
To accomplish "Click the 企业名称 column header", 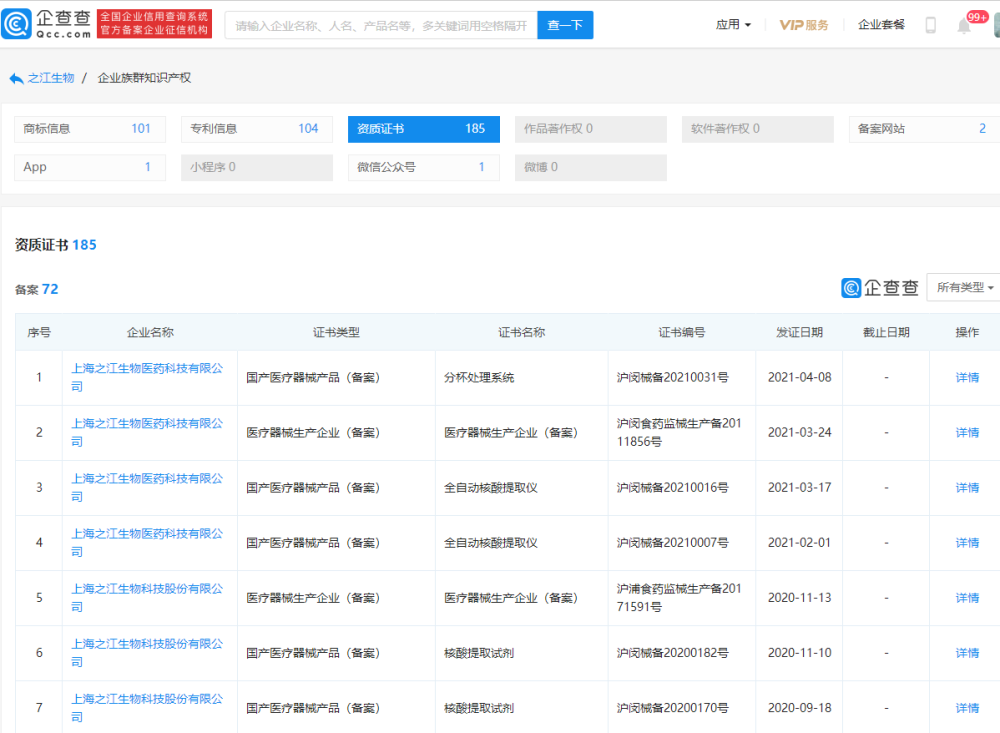I will [150, 332].
